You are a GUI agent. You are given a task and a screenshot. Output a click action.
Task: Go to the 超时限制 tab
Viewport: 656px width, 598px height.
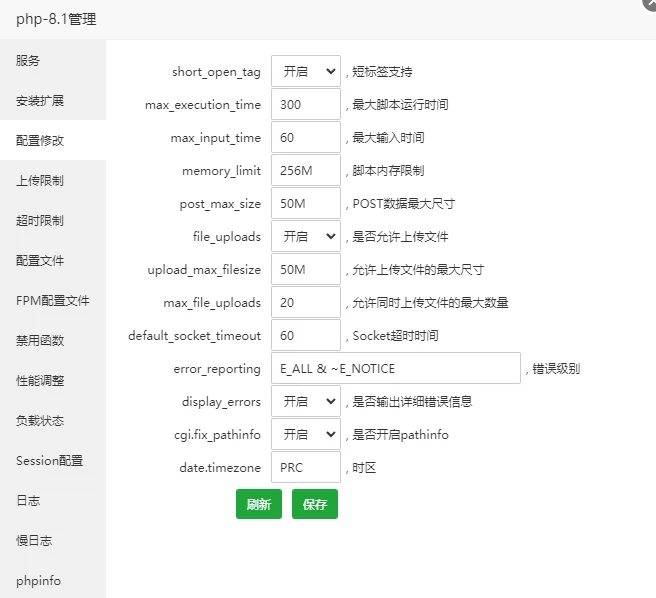tap(53, 220)
